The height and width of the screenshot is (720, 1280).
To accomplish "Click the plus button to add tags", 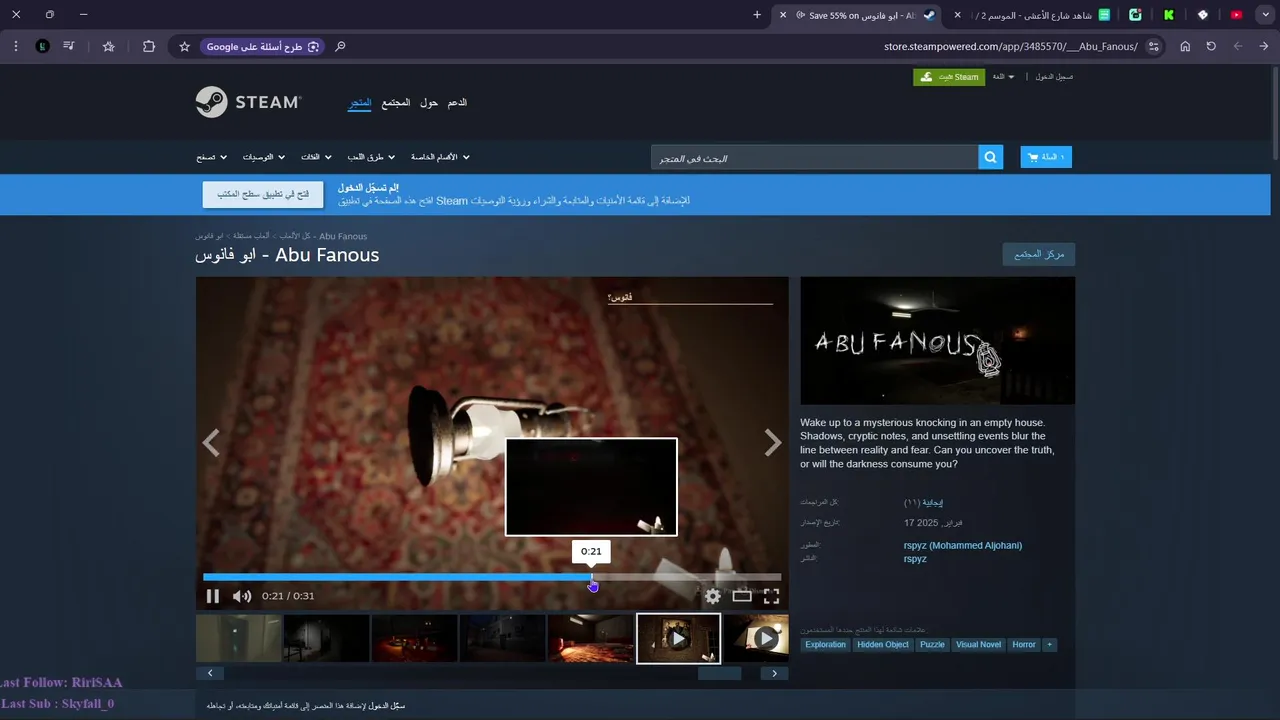I will (x=1049, y=645).
